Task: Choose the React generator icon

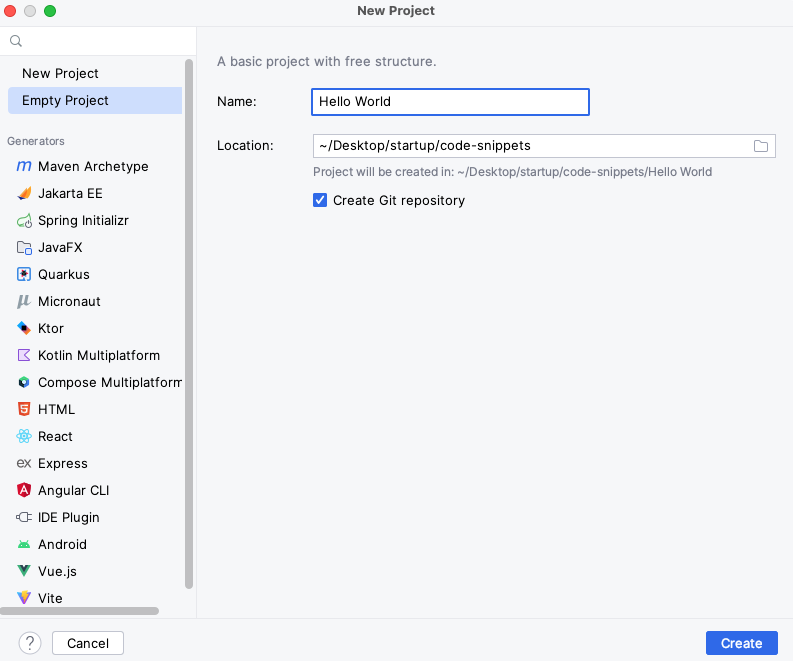Action: click(x=24, y=436)
